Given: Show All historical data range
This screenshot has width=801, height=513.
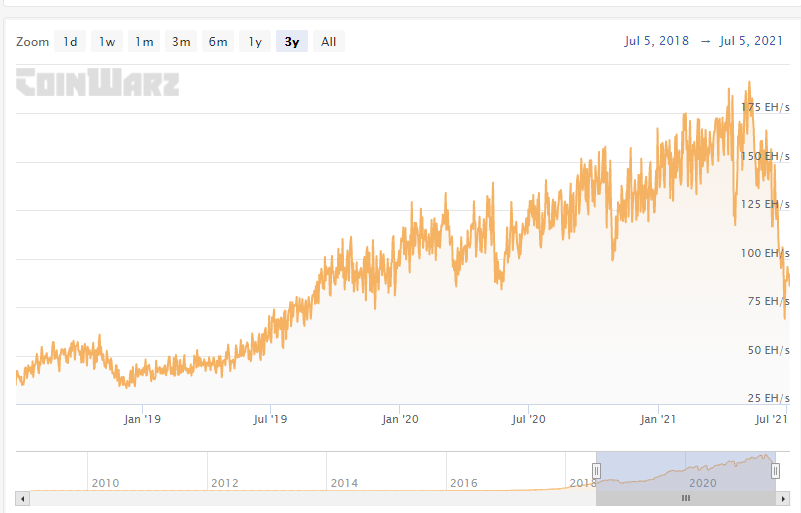Looking at the screenshot, I should click(x=328, y=41).
